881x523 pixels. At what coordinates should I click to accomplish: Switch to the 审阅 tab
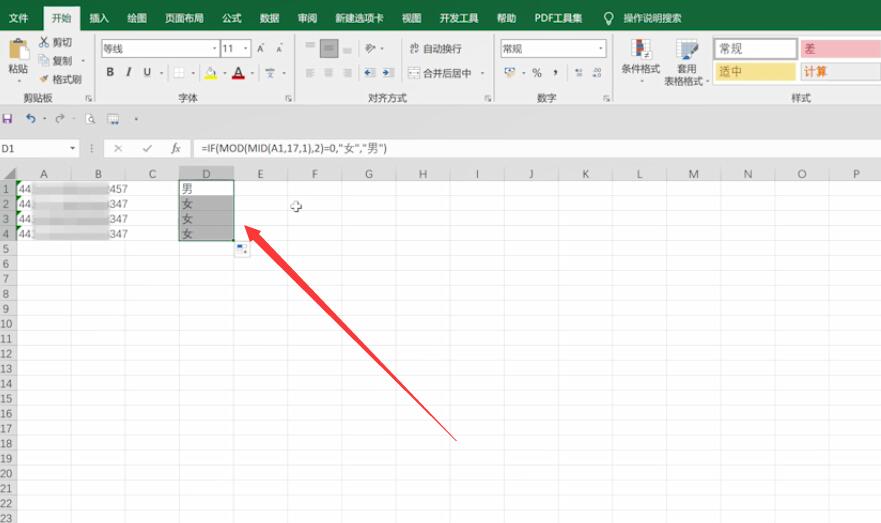click(x=307, y=18)
